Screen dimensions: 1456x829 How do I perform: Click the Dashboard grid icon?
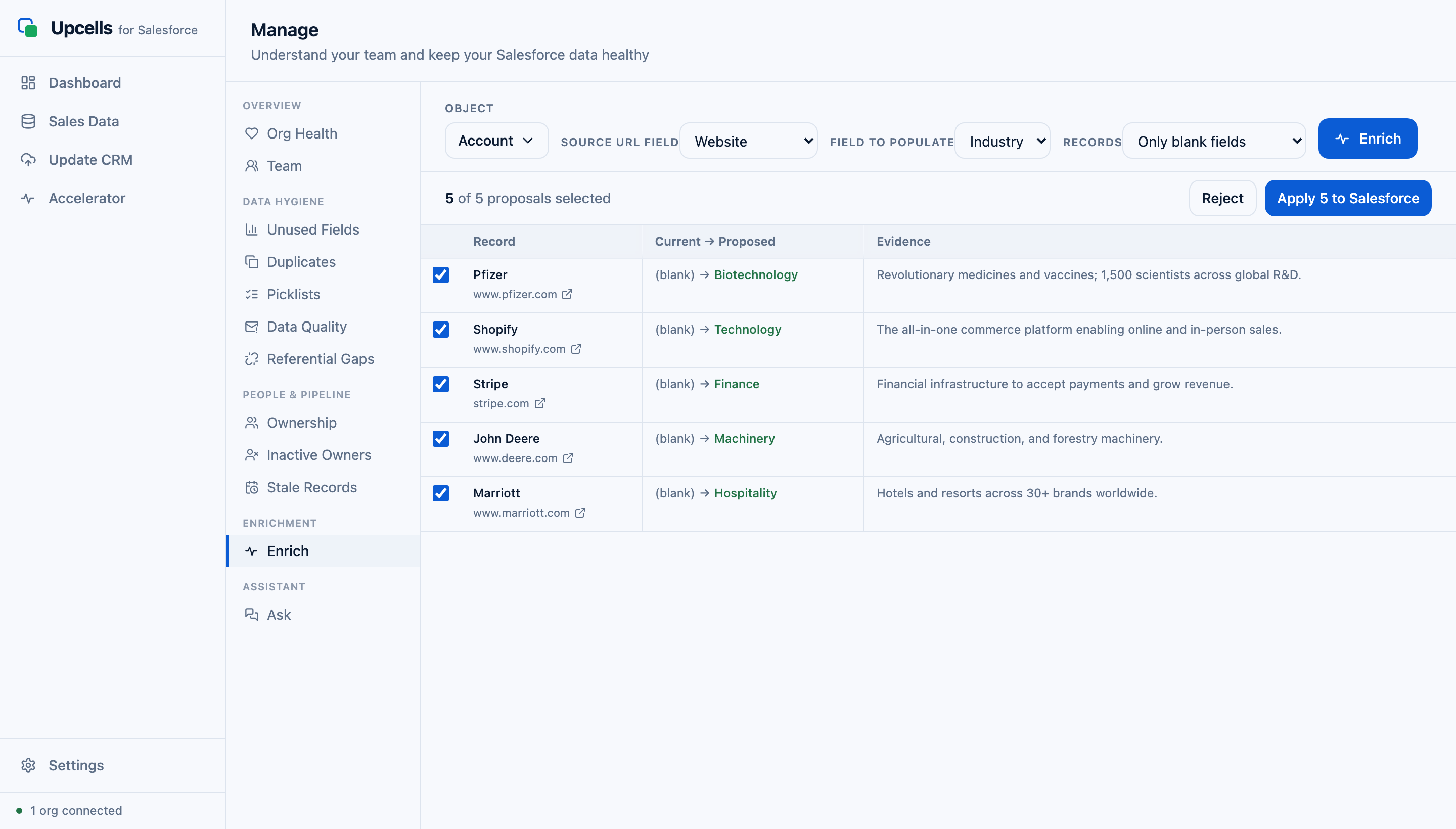(x=28, y=83)
